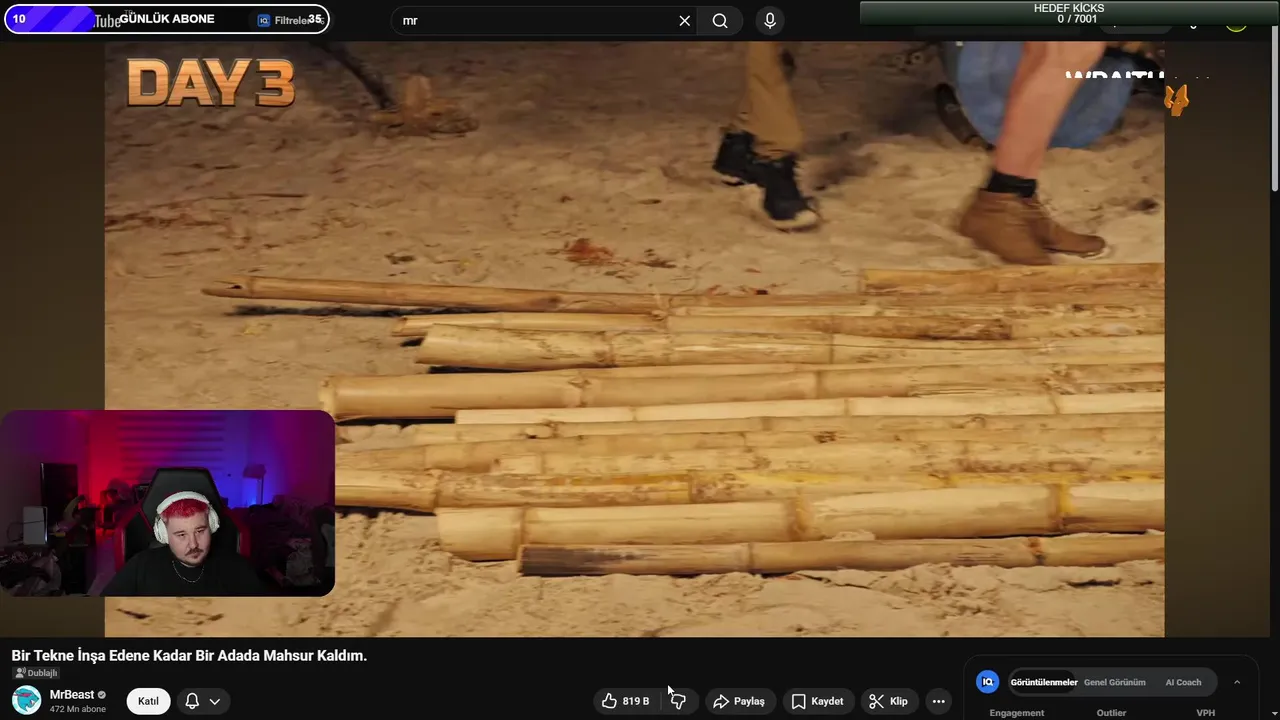Open the MrBeast channel avatar
Image resolution: width=1280 pixels, height=720 pixels.
click(27, 701)
